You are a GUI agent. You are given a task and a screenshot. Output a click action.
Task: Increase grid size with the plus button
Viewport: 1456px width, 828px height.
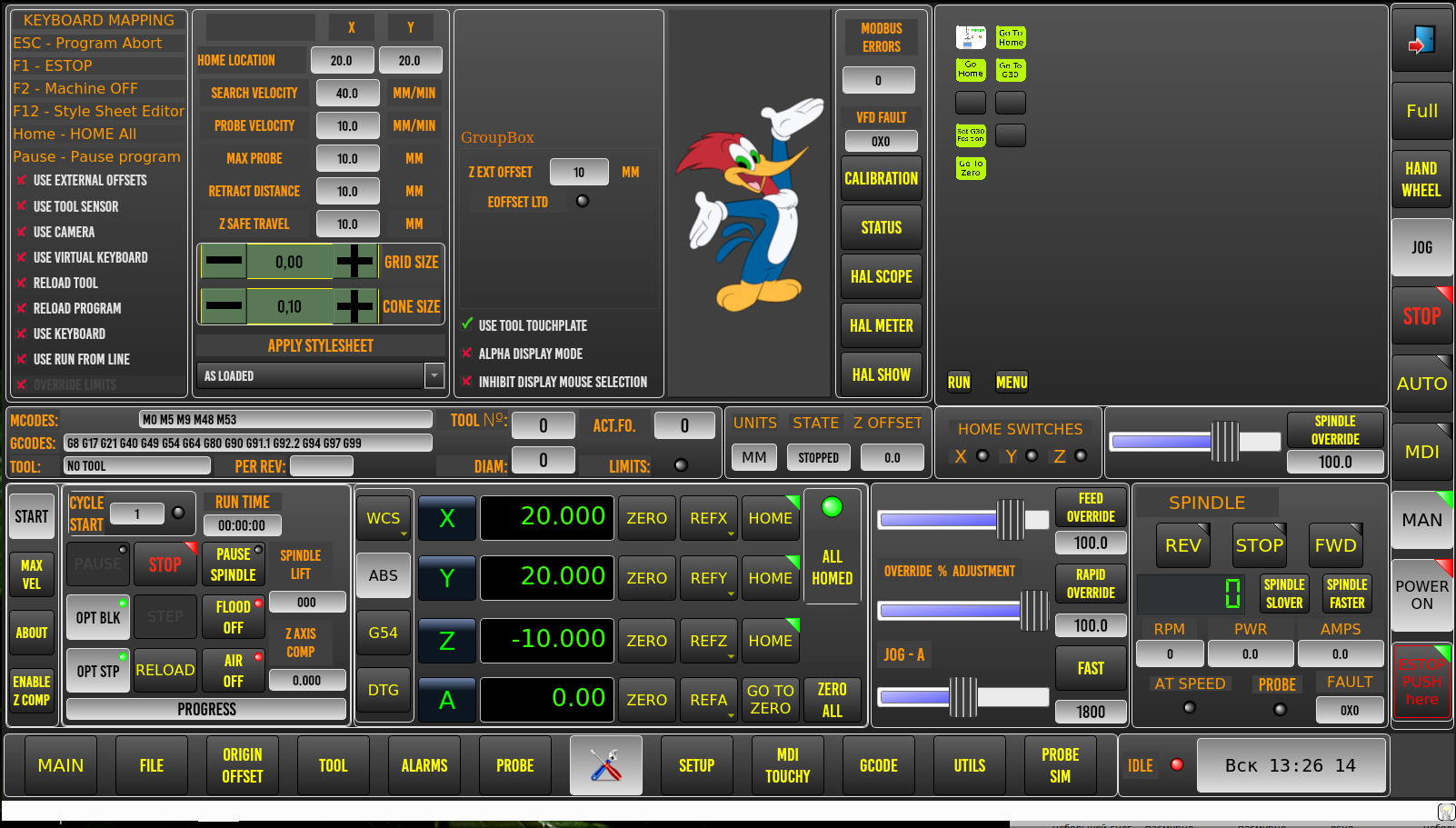354,262
